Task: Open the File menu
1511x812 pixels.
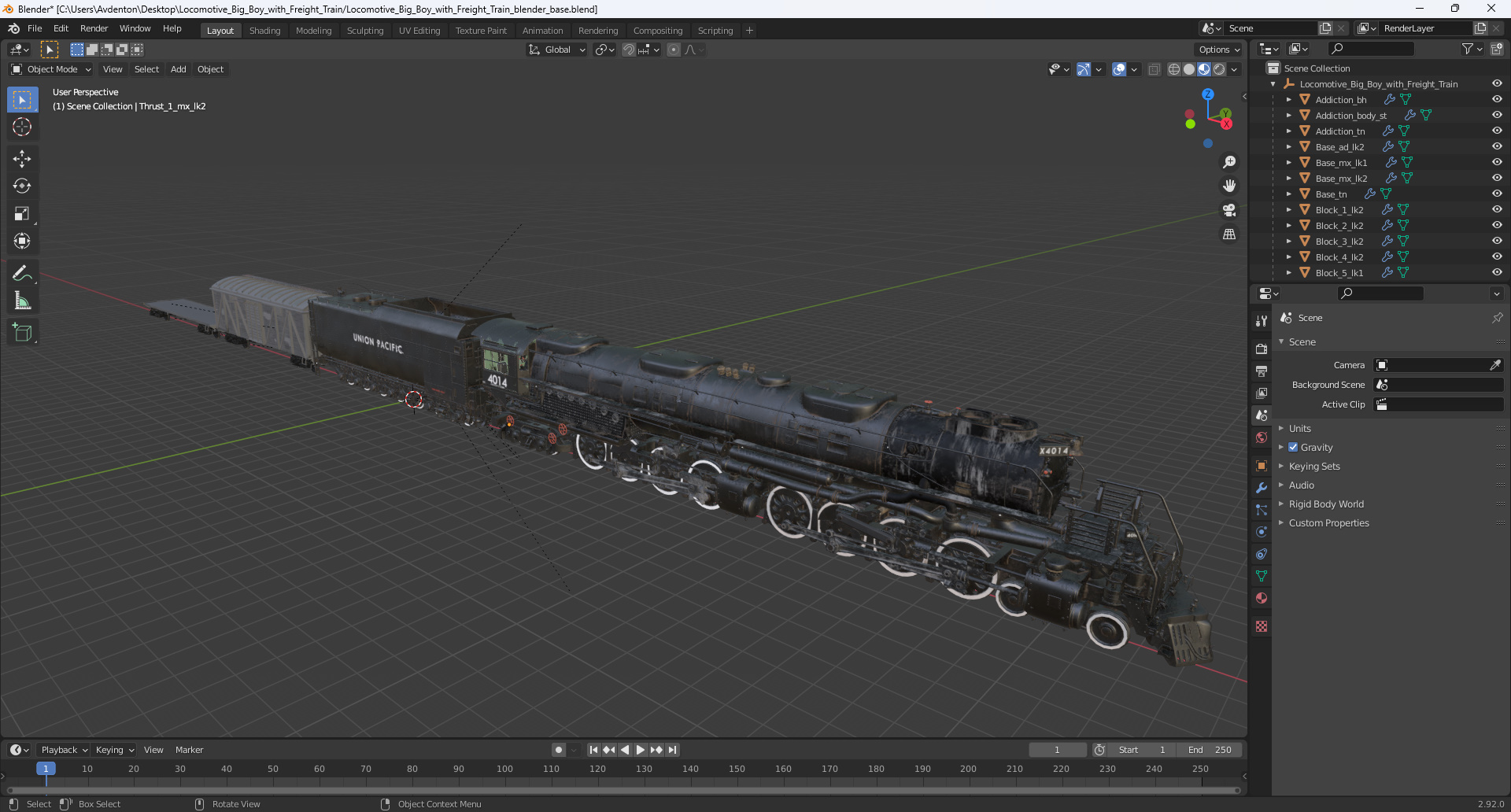Action: (x=35, y=28)
